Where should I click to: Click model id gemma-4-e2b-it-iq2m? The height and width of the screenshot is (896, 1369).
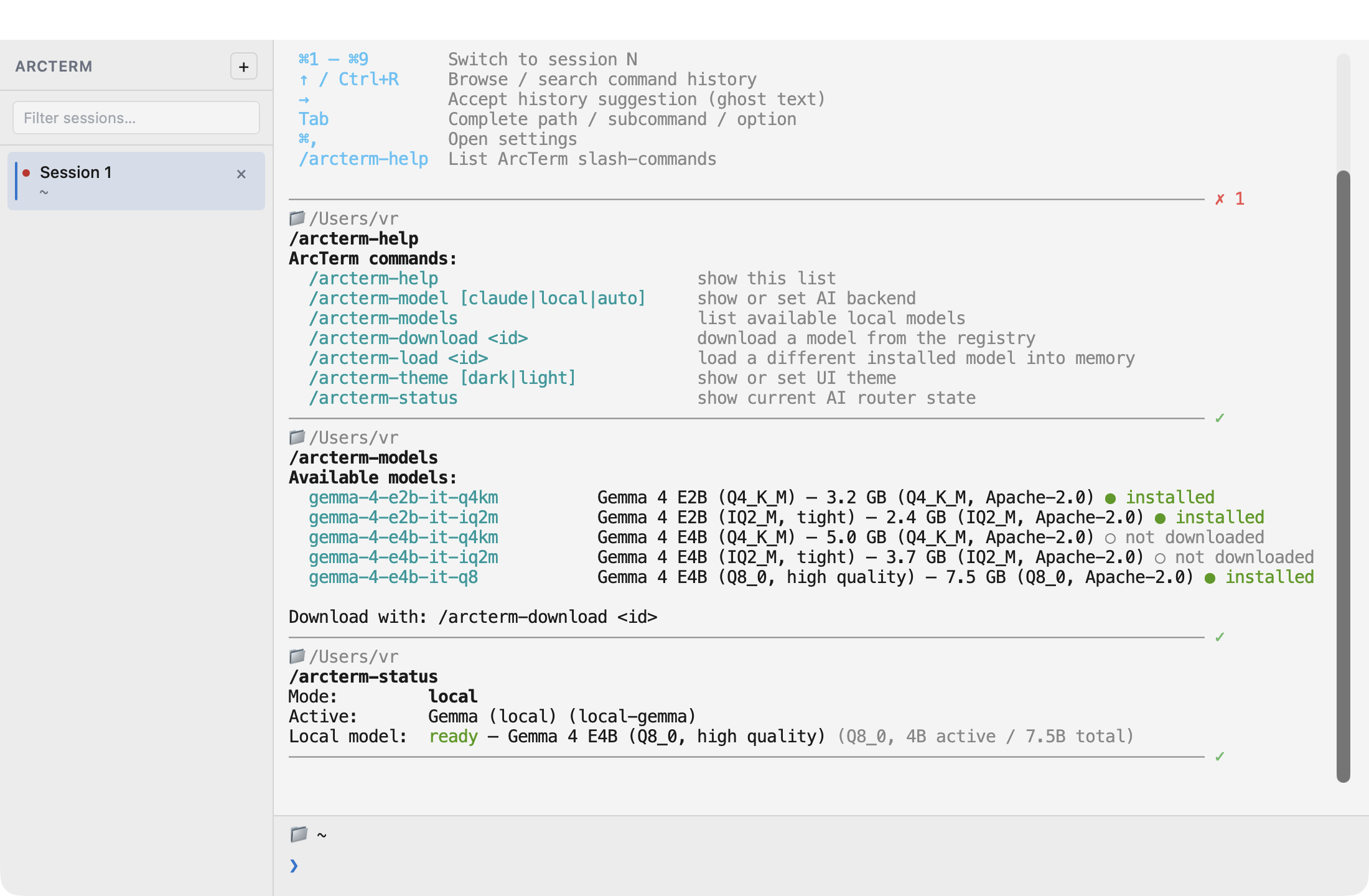click(x=403, y=518)
